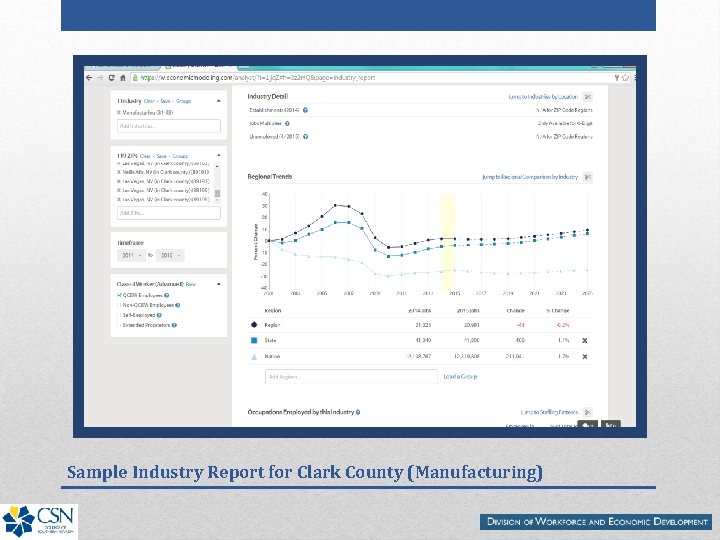
Task: Remove the State row with its X
Action: click(x=585, y=341)
